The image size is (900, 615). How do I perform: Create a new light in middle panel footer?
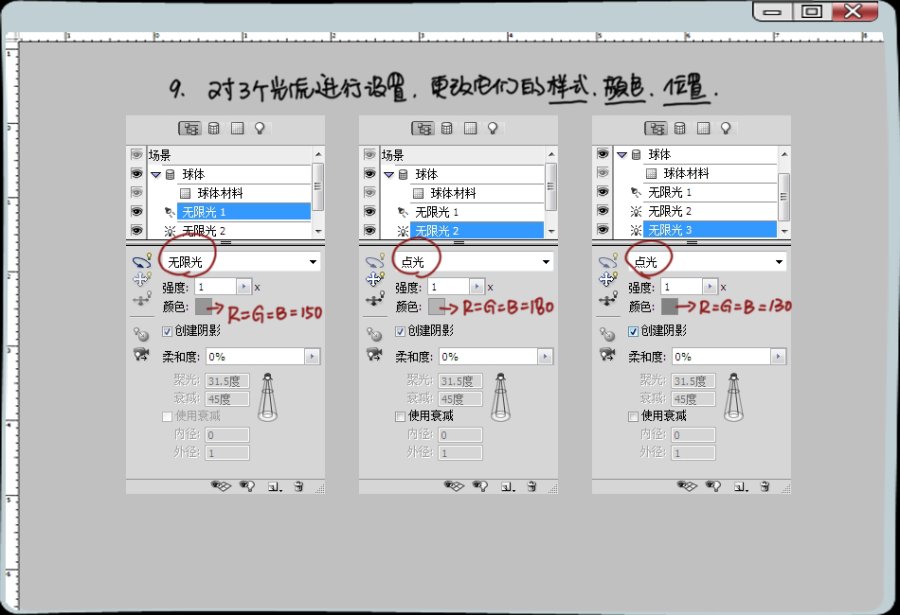[x=507, y=486]
